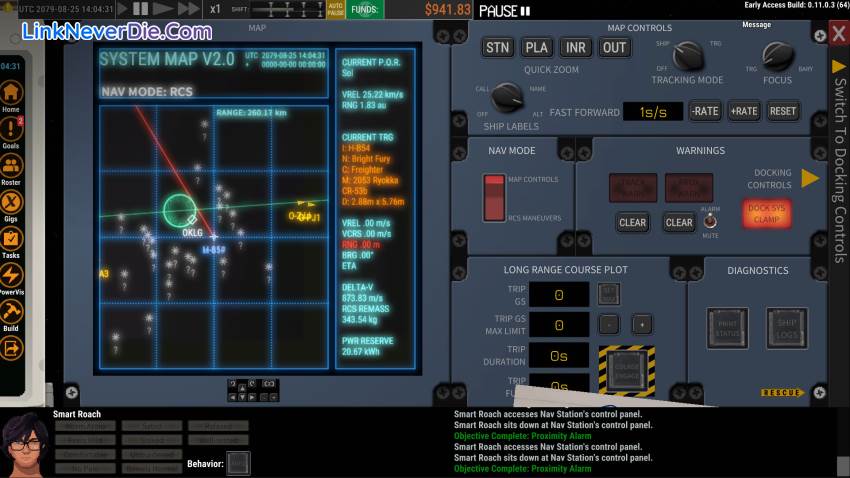Toggle the Auto Pause button
This screenshot has height=478, width=850.
coord(336,10)
